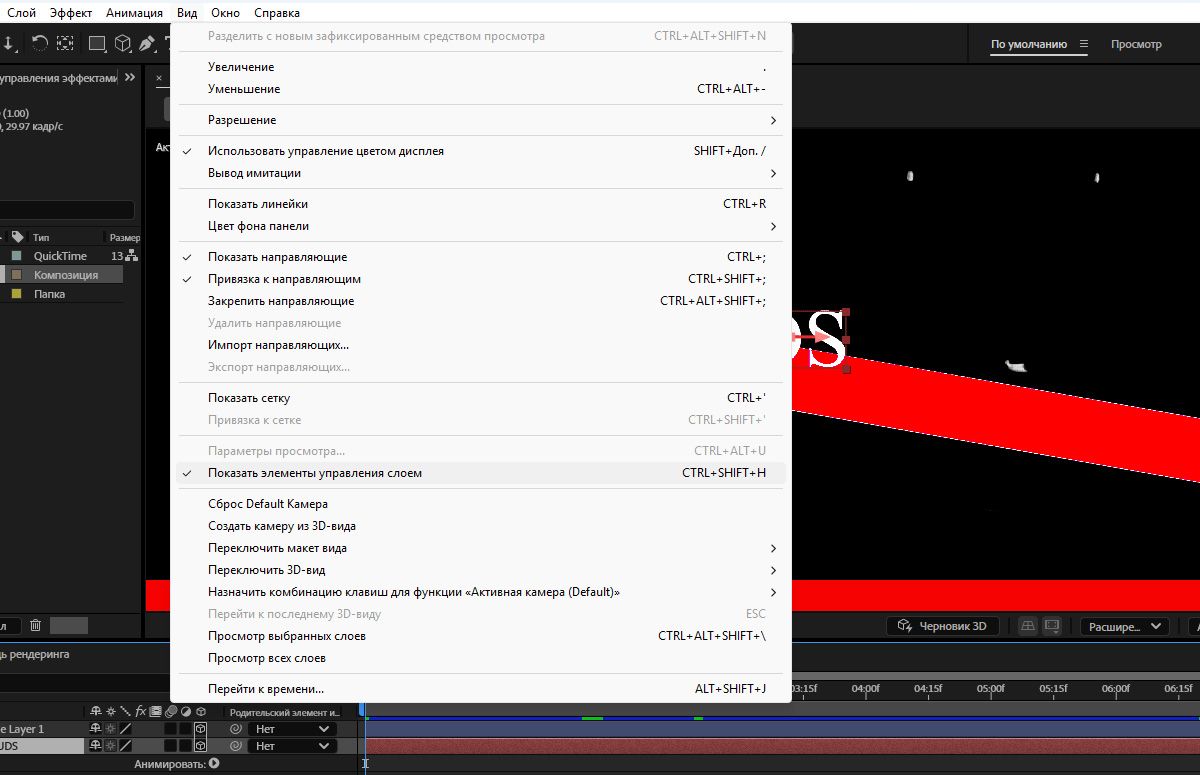The width and height of the screenshot is (1200, 775).
Task: Click the trash delete icon in project panel
Action: click(x=35, y=625)
